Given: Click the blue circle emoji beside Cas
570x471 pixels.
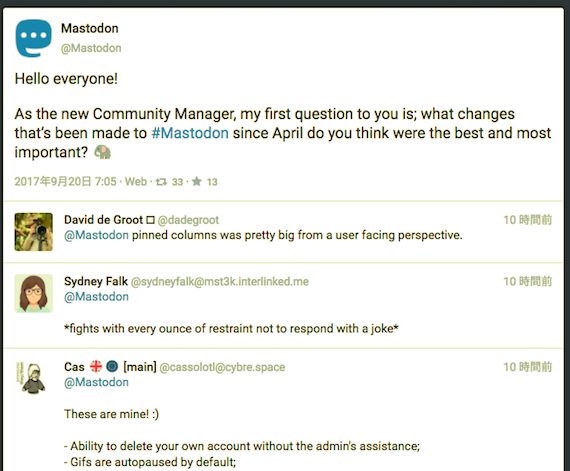Looking at the screenshot, I should pyautogui.click(x=112, y=366).
